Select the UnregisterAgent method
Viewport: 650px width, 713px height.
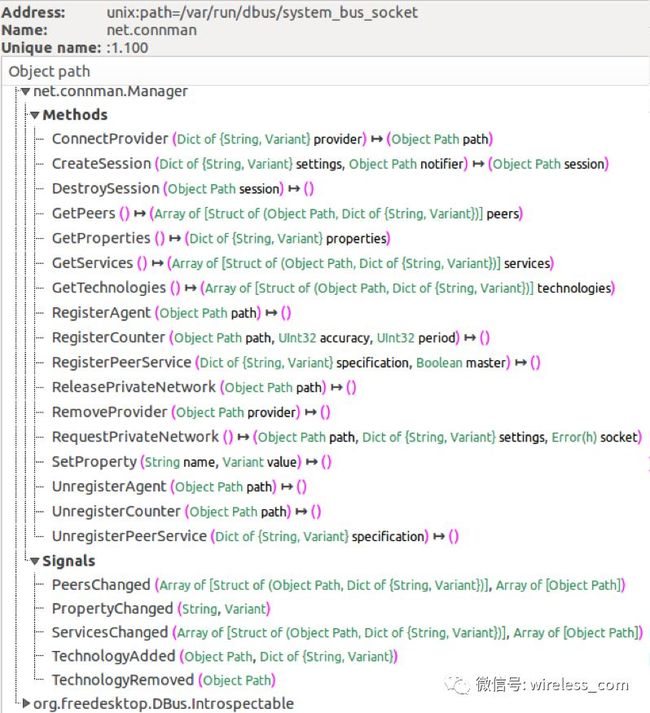click(x=179, y=487)
